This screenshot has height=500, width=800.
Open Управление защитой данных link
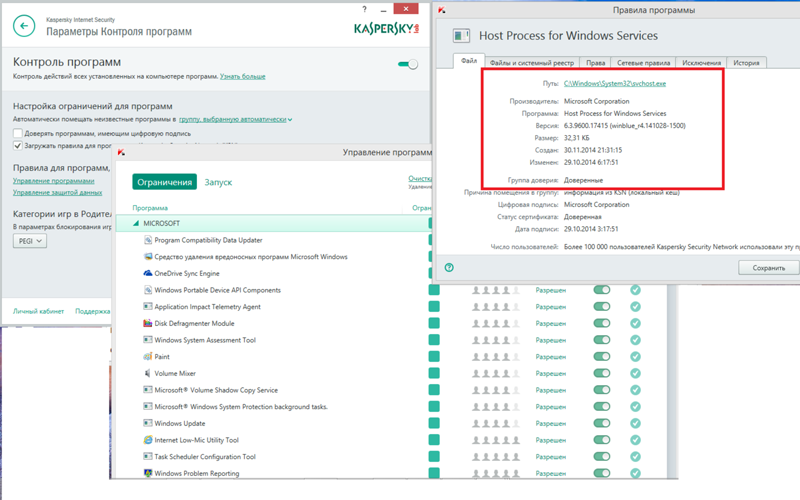pyautogui.click(x=58, y=192)
